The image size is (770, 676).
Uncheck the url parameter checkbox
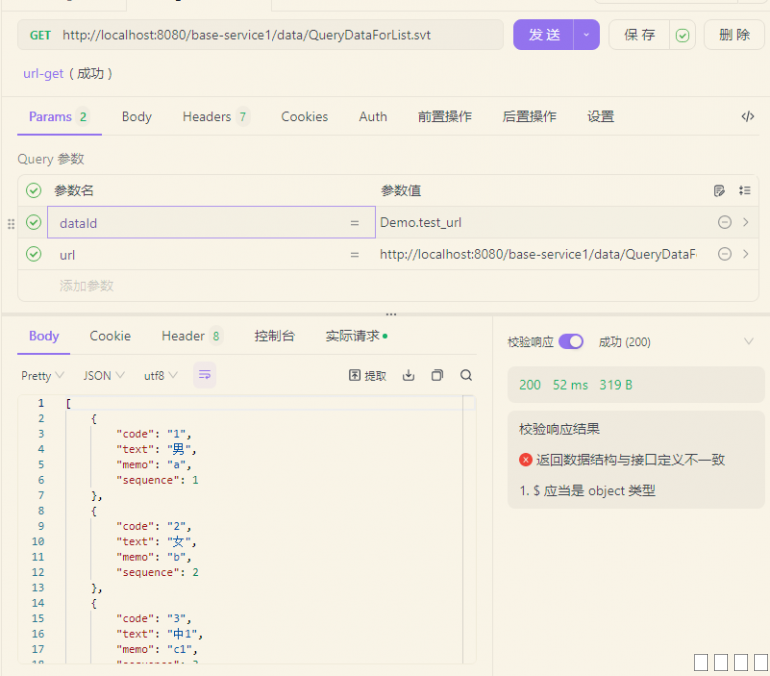pyautogui.click(x=33, y=255)
